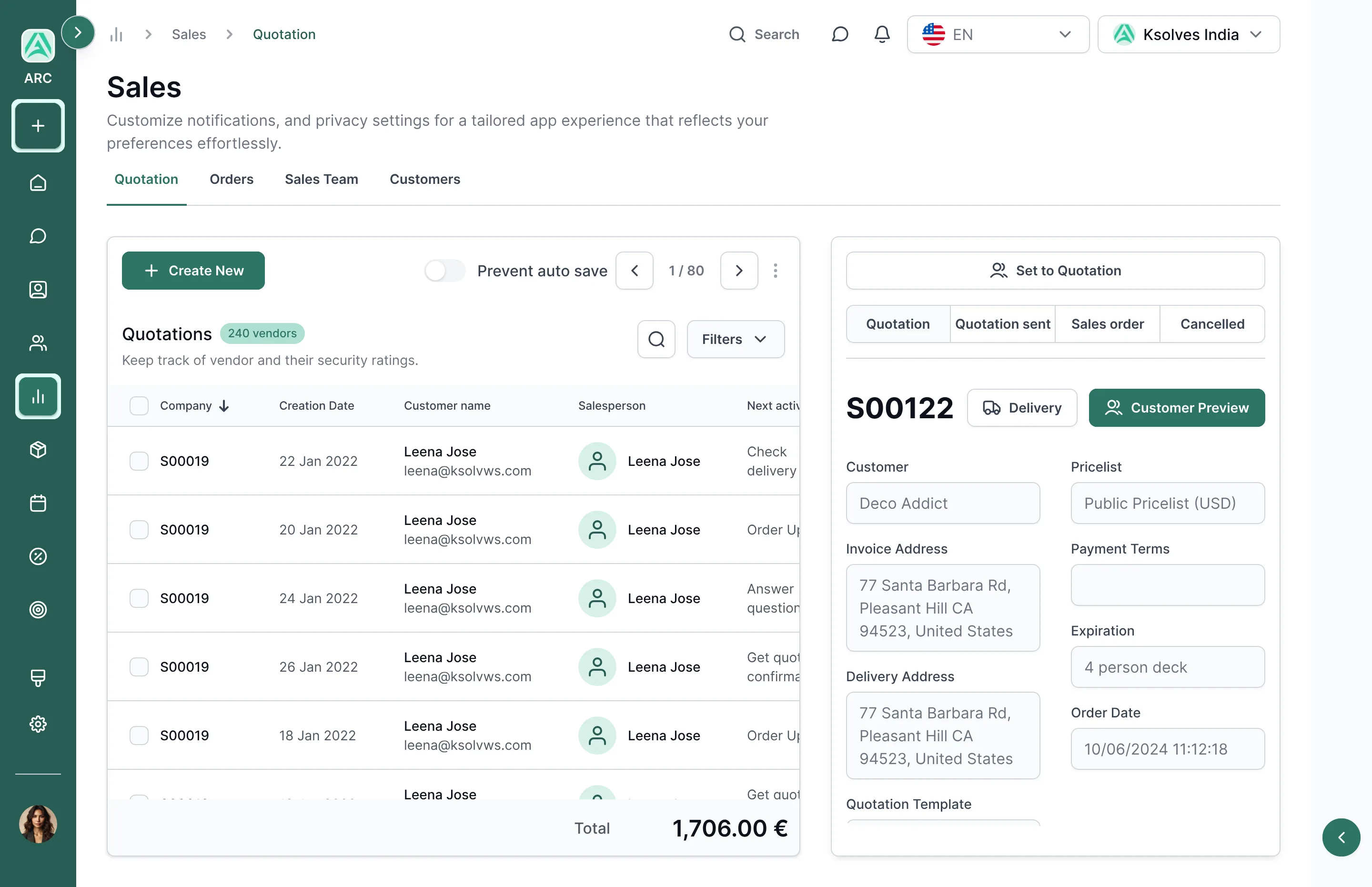Open the three-dot more options menu
Screen dimensions: 1372x887
[775, 271]
